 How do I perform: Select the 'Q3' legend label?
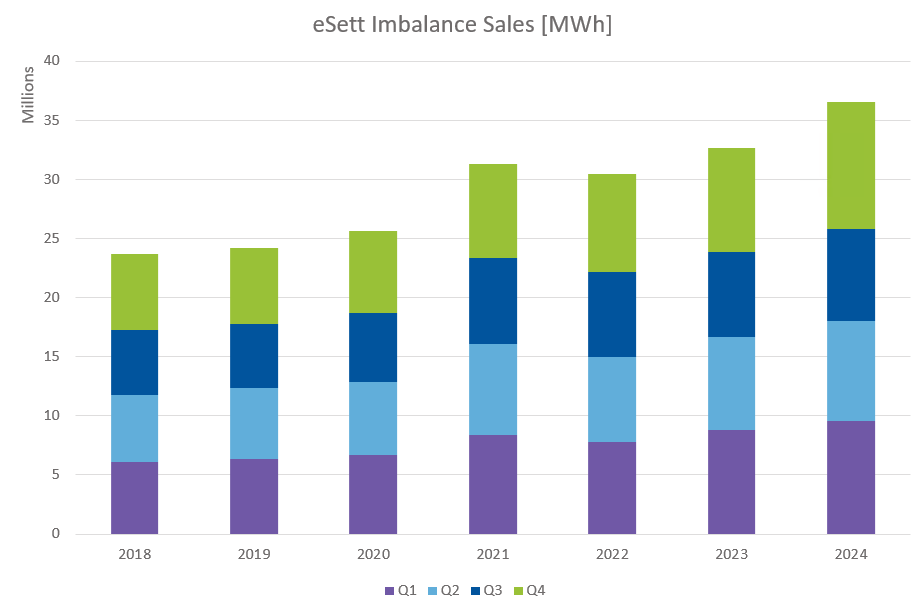pyautogui.click(x=493, y=590)
